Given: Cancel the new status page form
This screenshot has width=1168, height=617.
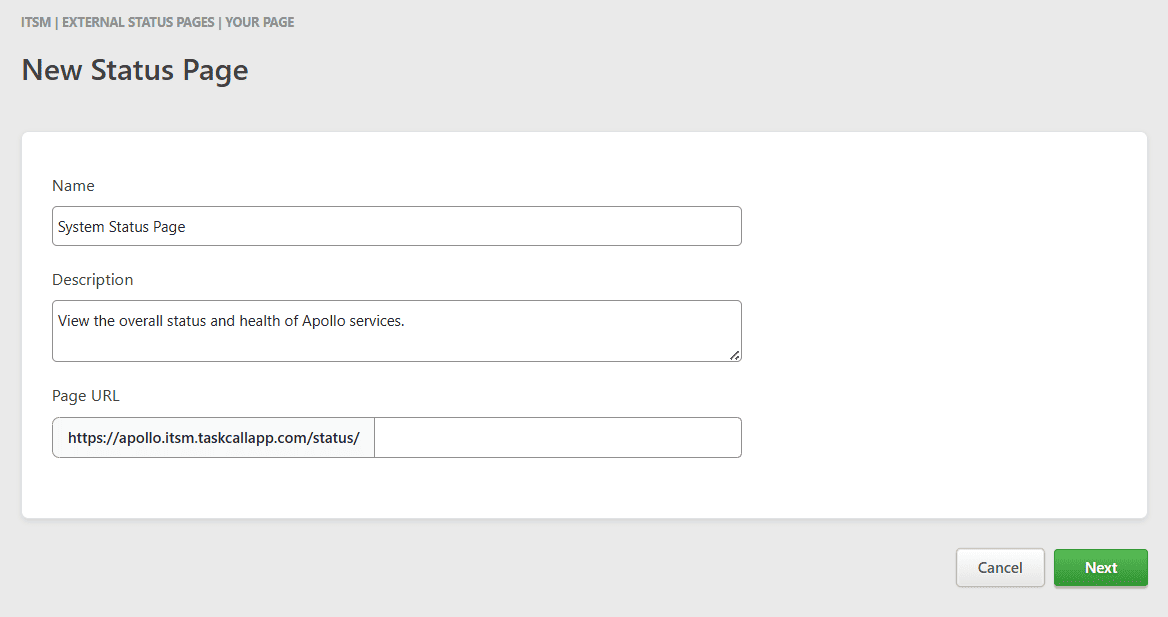Looking at the screenshot, I should pyautogui.click(x=999, y=568).
